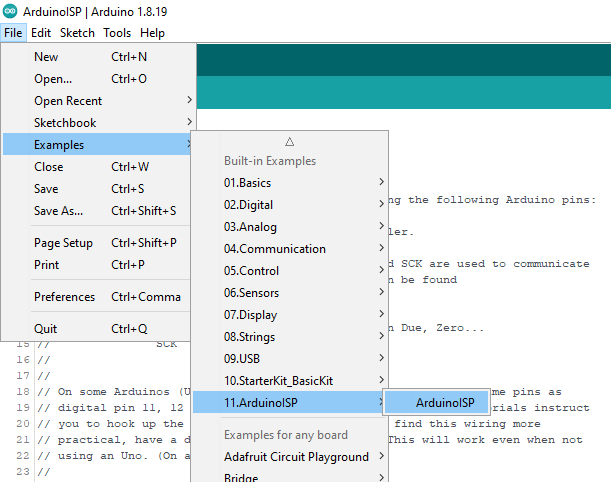Click line number 23 in the editor
The height and width of the screenshot is (482, 611).
(x=23, y=472)
